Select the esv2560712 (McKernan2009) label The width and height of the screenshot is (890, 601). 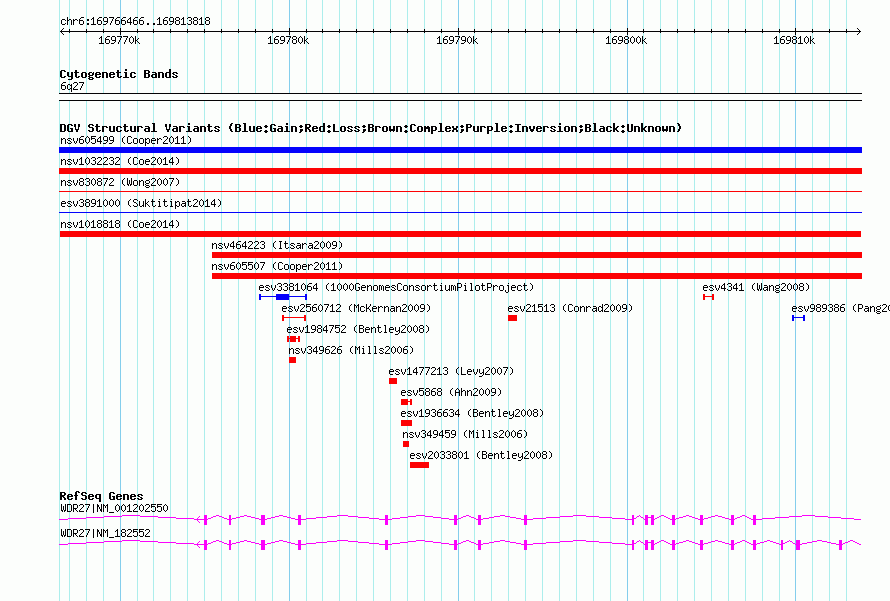356,308
